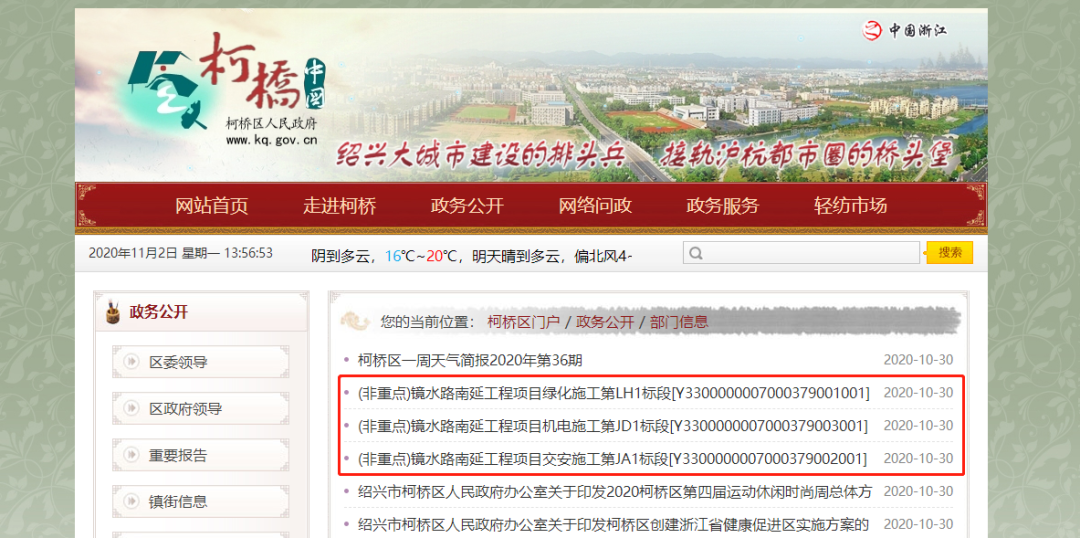This screenshot has width=1080, height=538.
Task: Open the 绿化施工第LH1标段 project link
Action: click(614, 393)
